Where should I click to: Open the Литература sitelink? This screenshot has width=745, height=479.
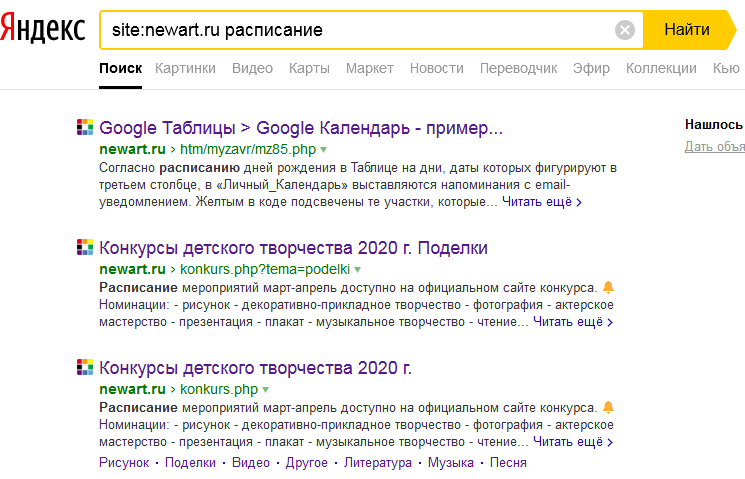tap(378, 462)
